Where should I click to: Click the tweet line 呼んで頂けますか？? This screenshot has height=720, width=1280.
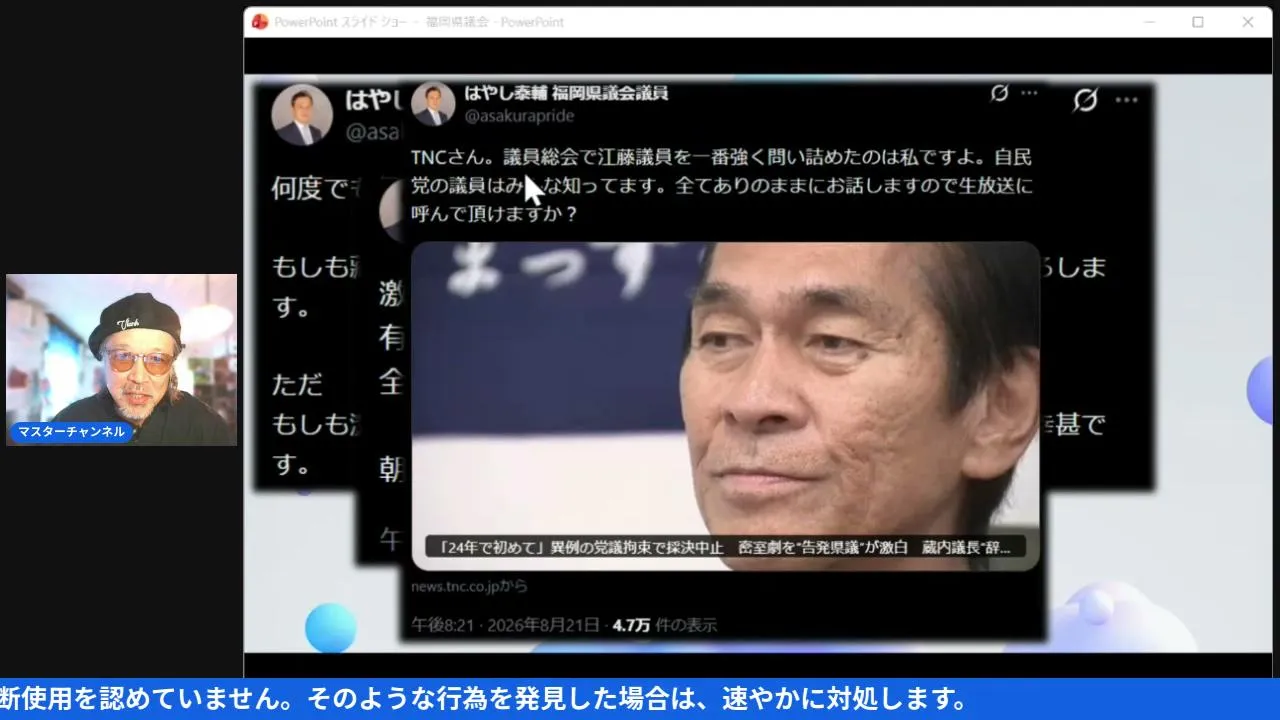(x=495, y=213)
